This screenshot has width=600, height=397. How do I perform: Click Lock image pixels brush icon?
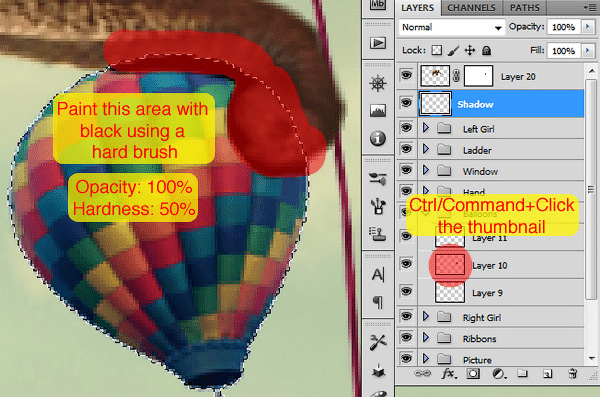453,50
